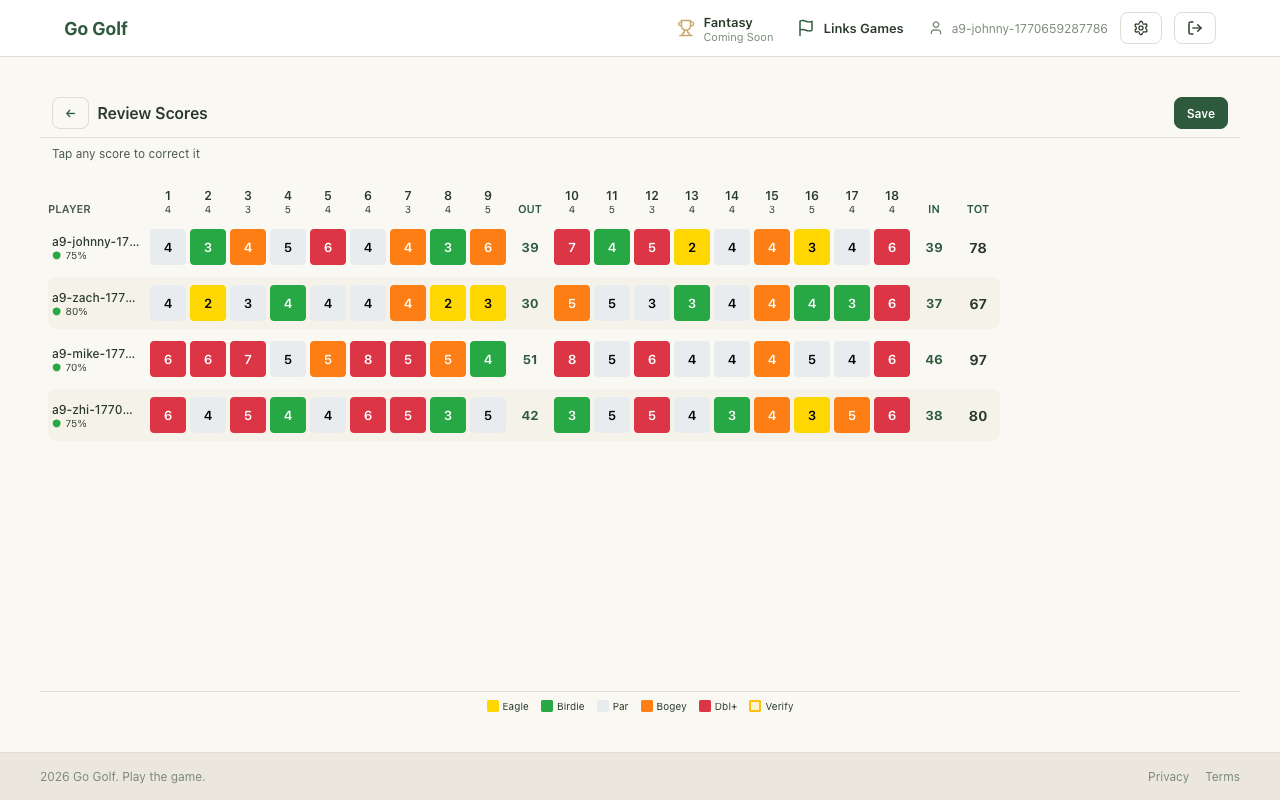Click the outlined Verify legend icon
Image resolution: width=1280 pixels, height=800 pixels.
755,706
